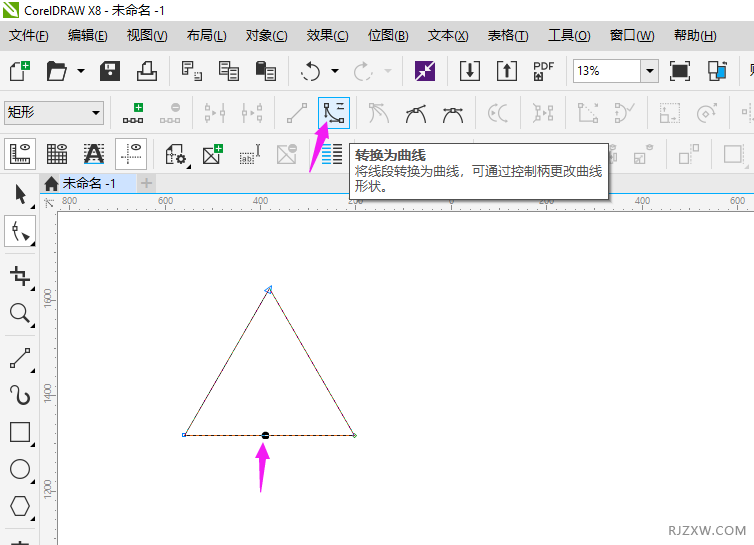Select the Ellipse tool
Screen dimensions: 754x545
(x=20, y=469)
